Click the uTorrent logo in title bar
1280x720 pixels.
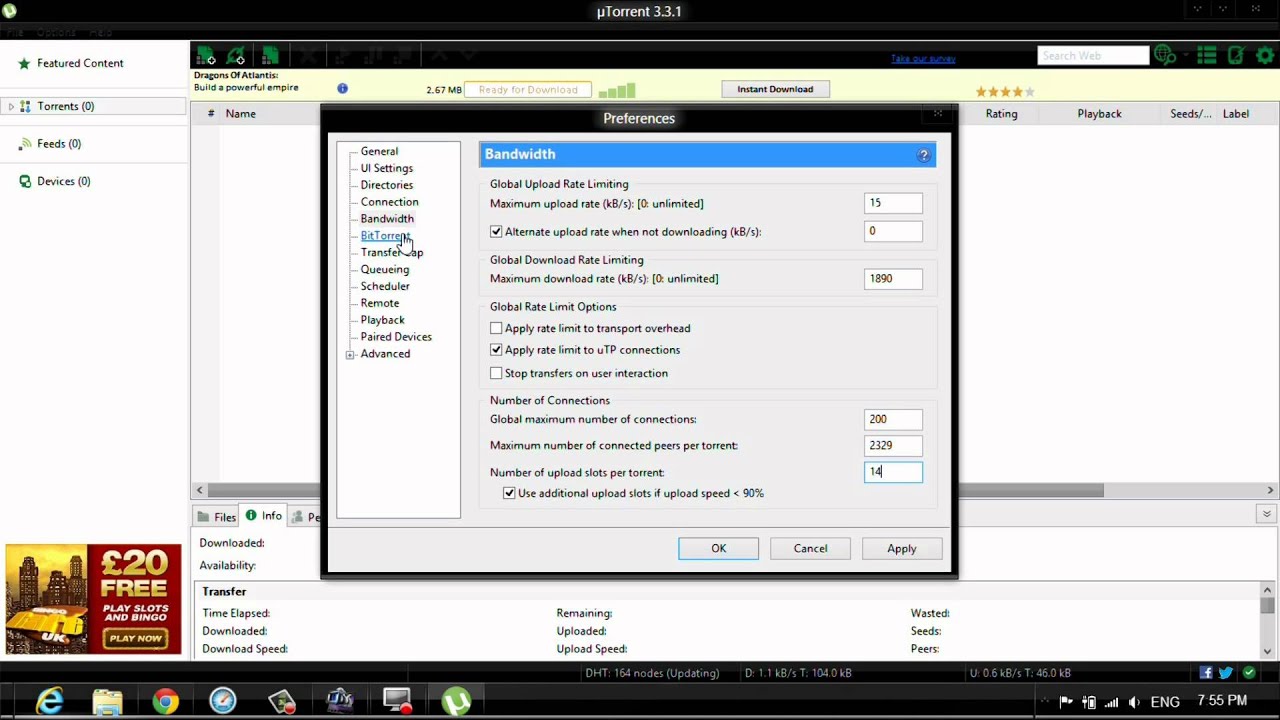[x=9, y=11]
